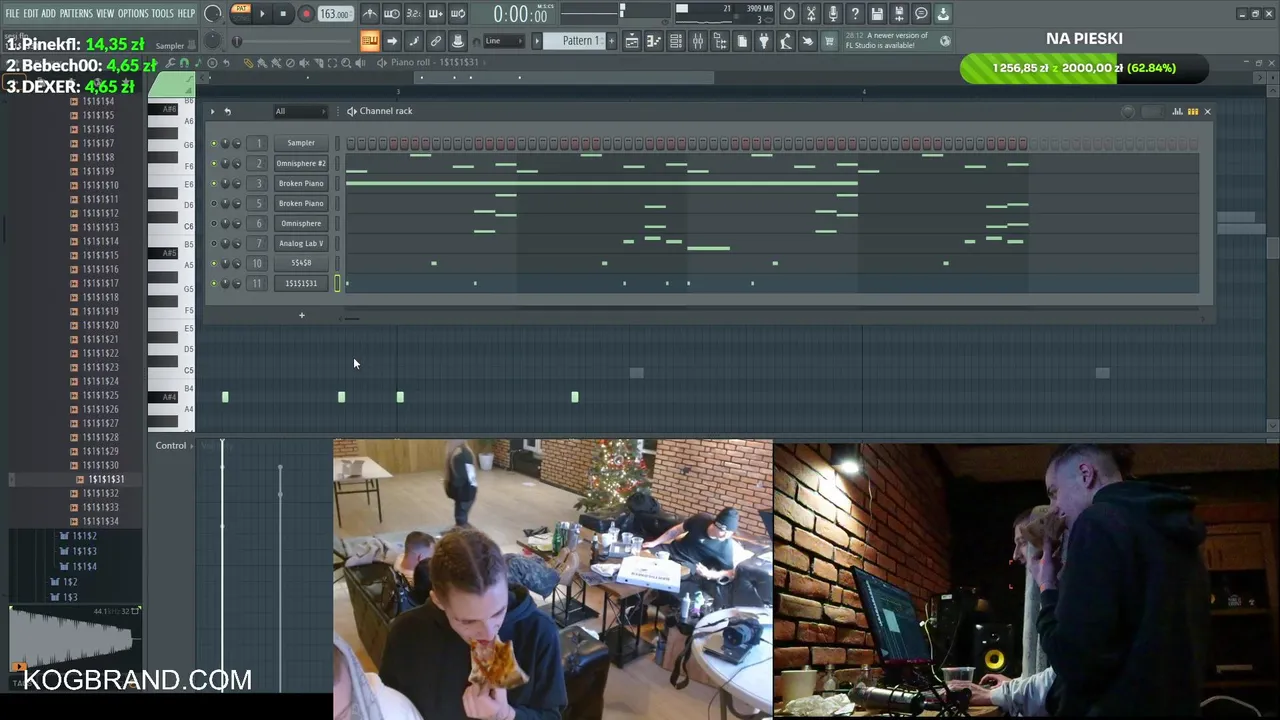Add a channel with plus button
Viewport: 1280px width, 720px height.
pyautogui.click(x=301, y=315)
